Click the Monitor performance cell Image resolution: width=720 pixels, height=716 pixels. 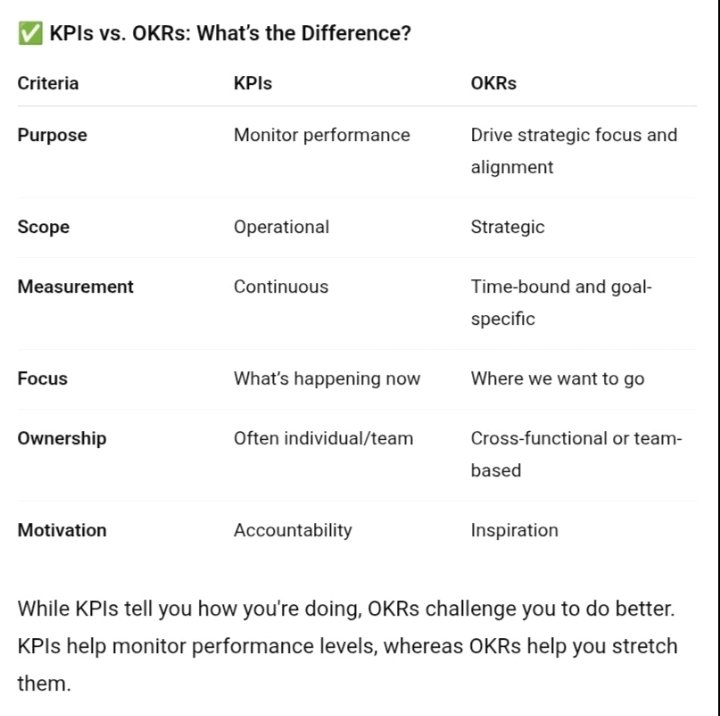pyautogui.click(x=321, y=135)
